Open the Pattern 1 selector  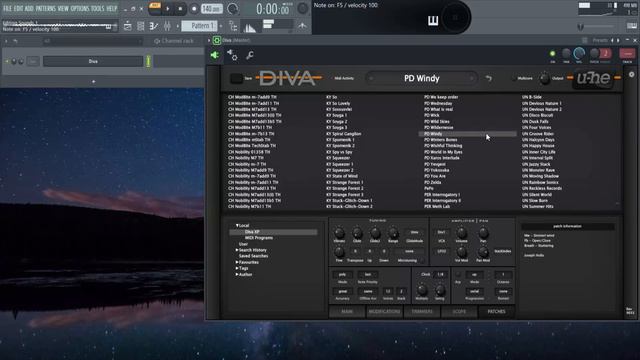[x=200, y=26]
